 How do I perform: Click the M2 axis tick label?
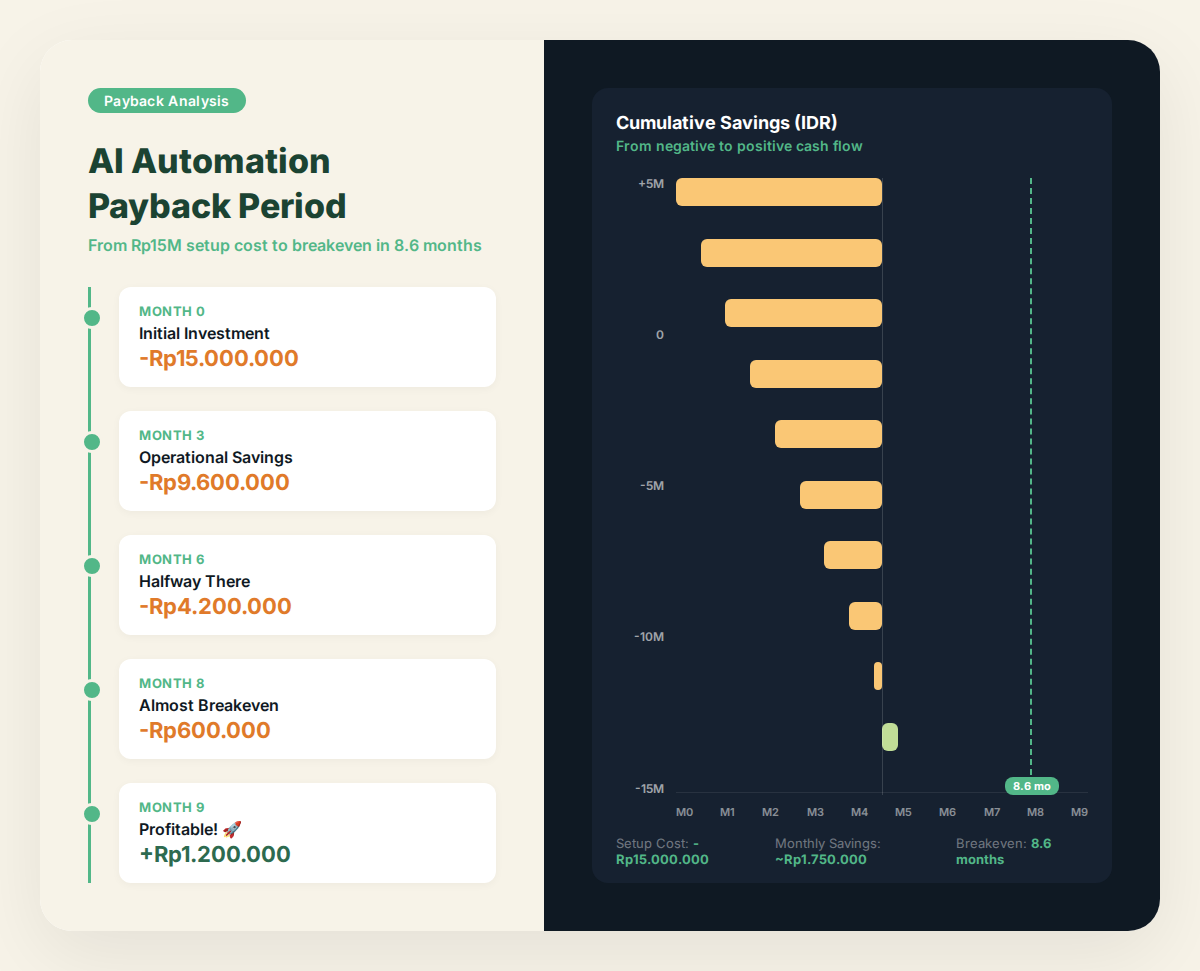tap(770, 812)
